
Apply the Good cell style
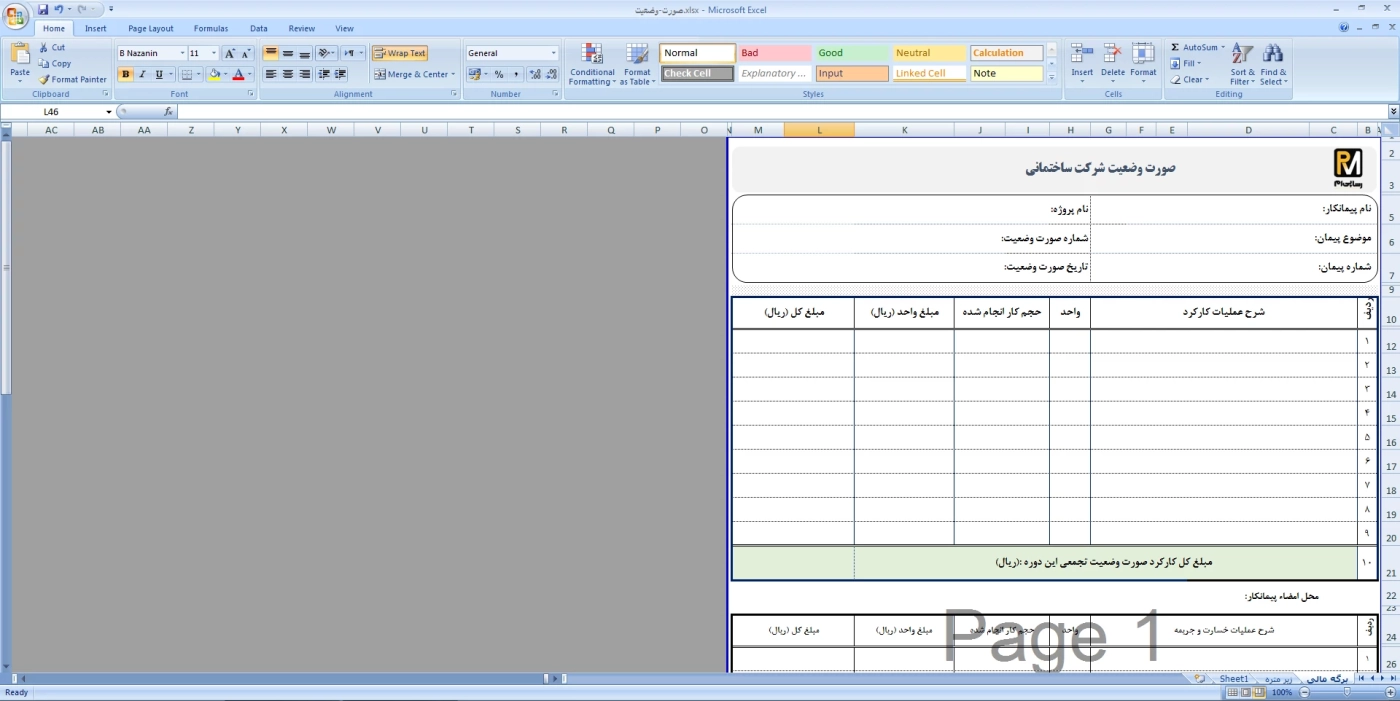pos(851,53)
